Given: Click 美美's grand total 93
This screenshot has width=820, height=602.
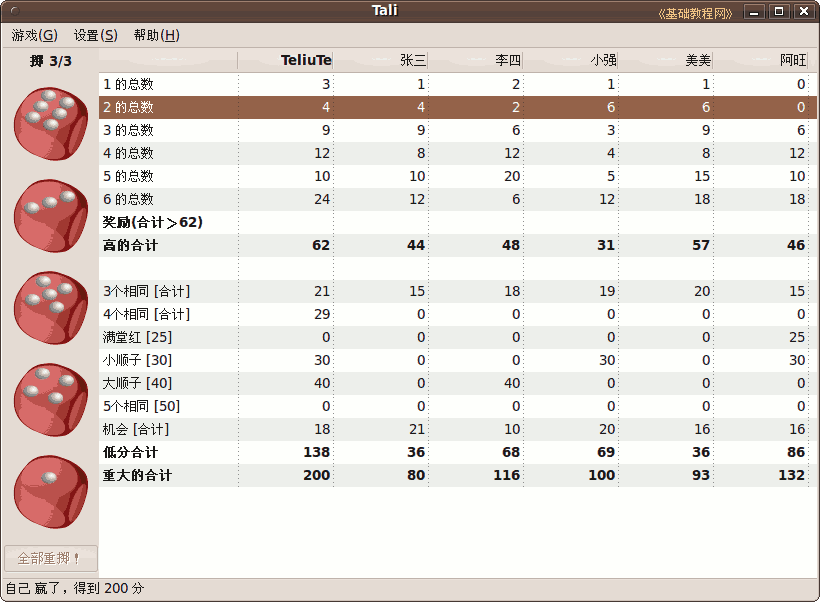Looking at the screenshot, I should click(701, 475).
